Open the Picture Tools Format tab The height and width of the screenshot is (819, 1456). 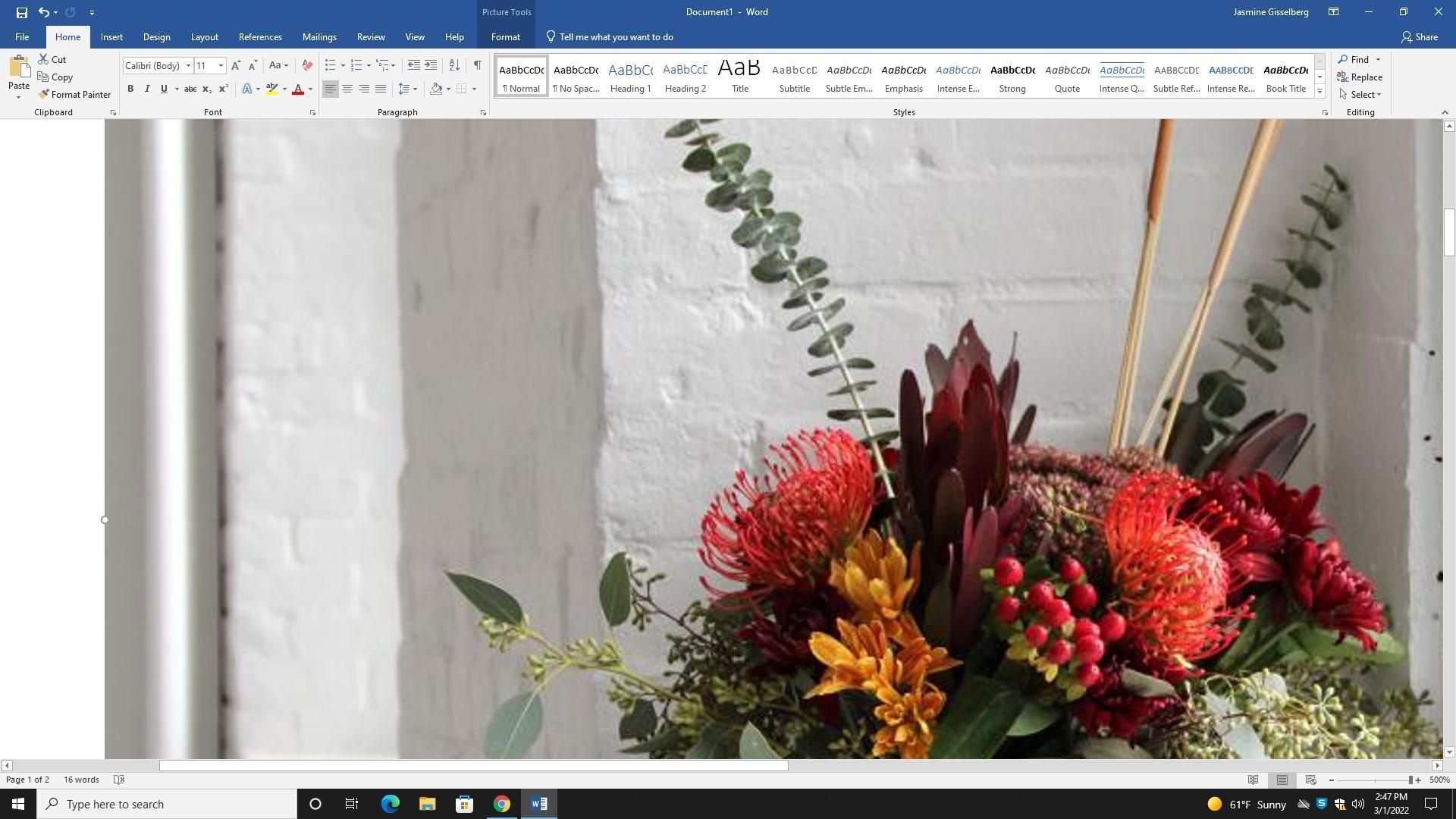[505, 37]
